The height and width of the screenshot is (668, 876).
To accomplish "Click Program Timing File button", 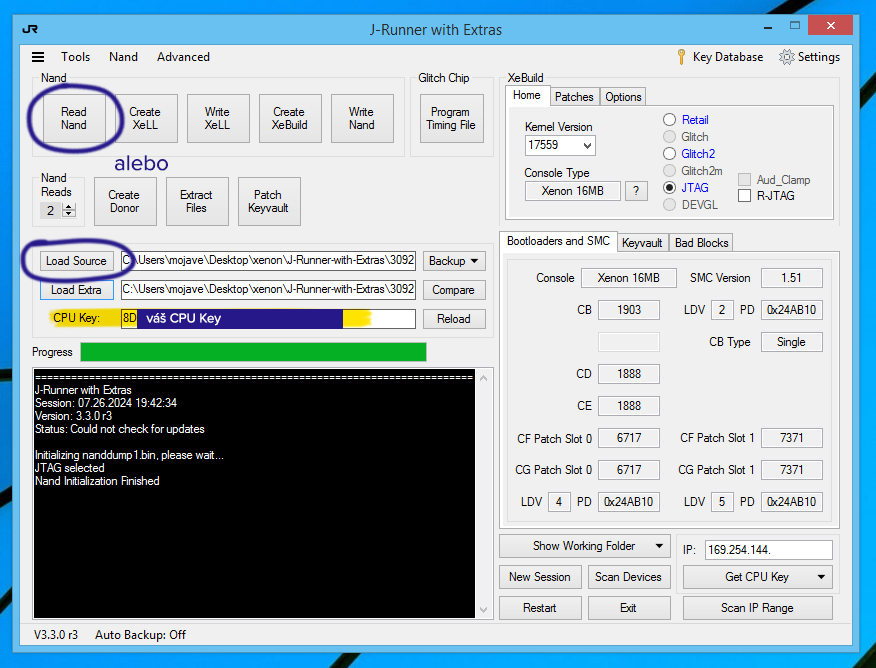I will (451, 118).
